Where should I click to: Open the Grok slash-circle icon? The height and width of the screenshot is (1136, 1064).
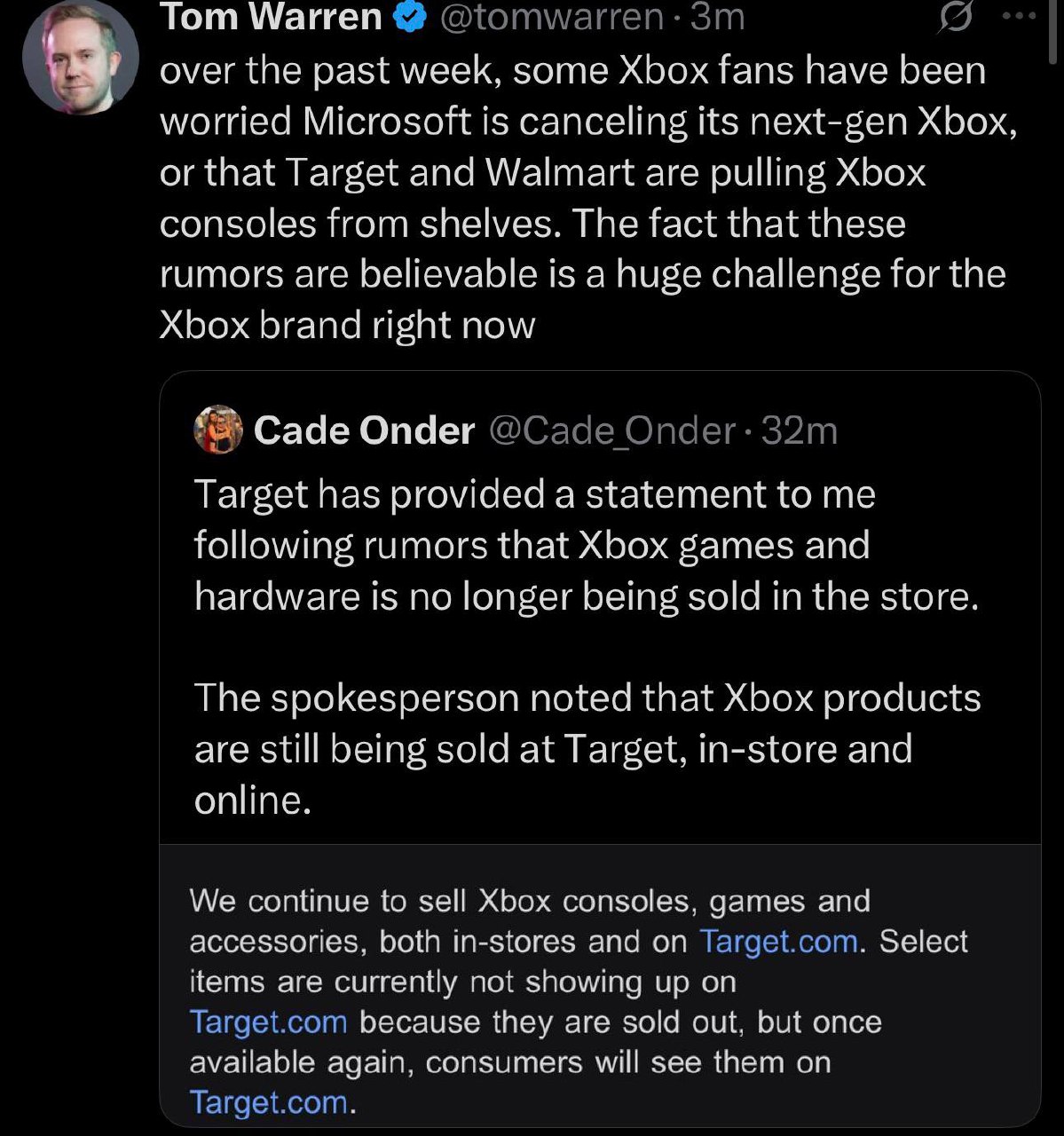coord(954,20)
